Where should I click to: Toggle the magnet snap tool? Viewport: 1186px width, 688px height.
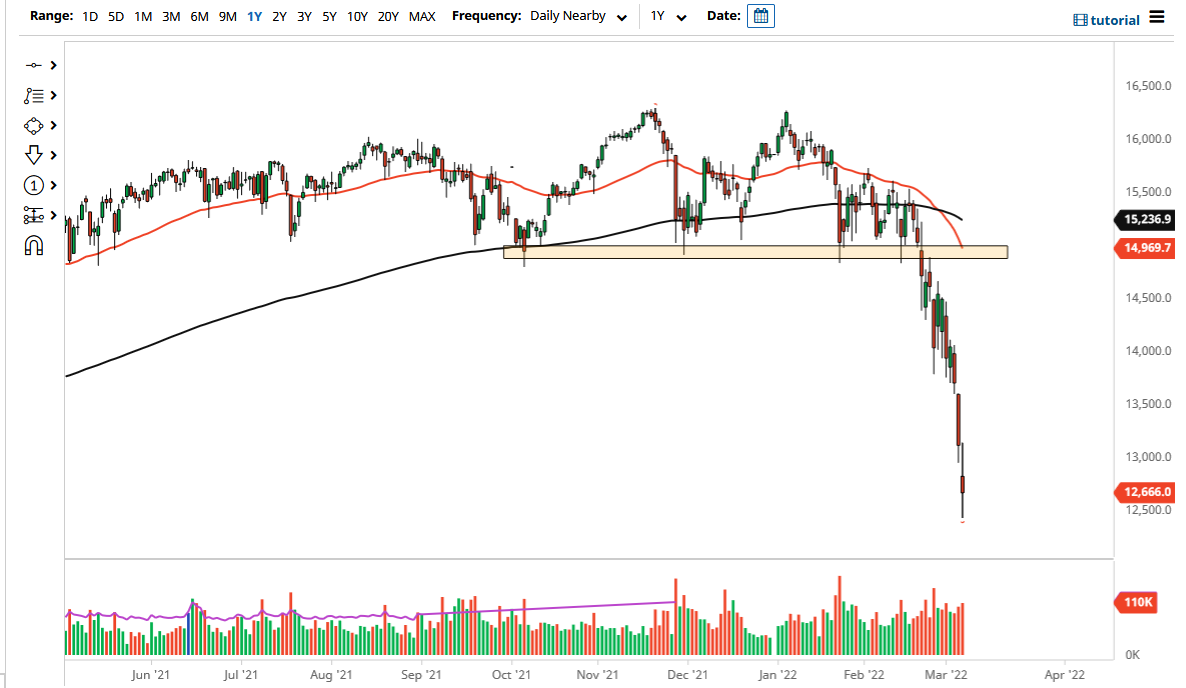(33, 245)
